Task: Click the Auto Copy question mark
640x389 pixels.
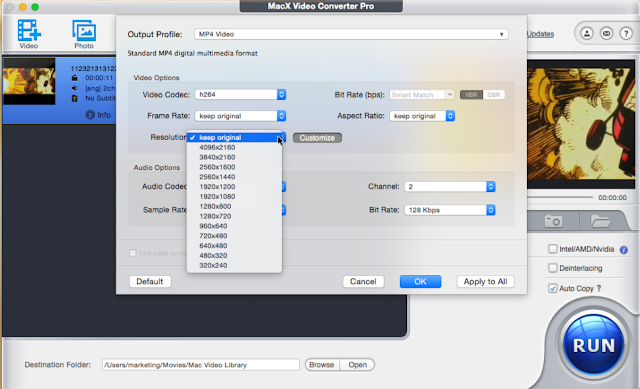Action: click(599, 288)
